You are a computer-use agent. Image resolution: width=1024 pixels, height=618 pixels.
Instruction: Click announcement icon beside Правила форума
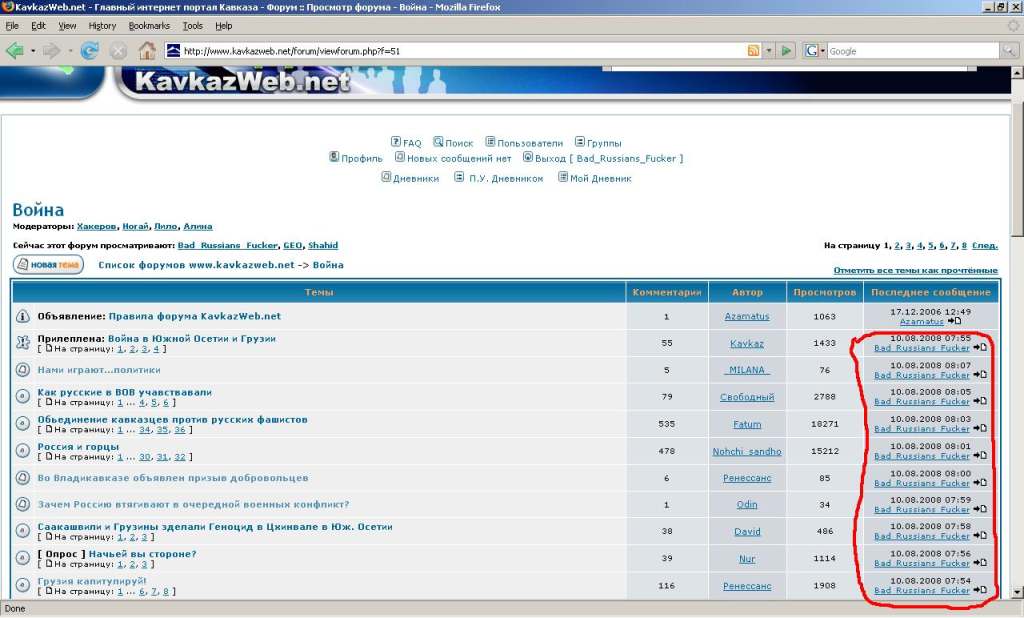click(x=22, y=316)
